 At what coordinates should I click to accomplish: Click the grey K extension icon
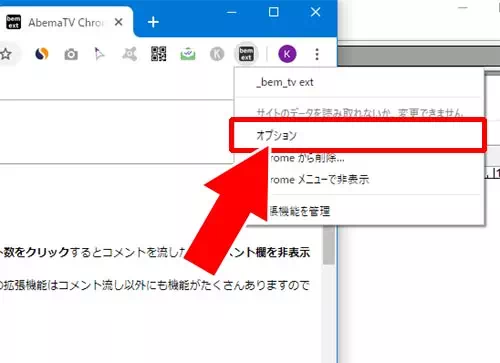217,54
